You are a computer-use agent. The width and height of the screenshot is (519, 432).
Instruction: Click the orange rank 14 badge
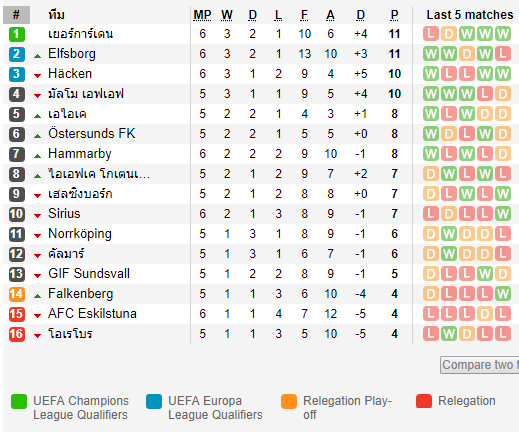tap(17, 294)
